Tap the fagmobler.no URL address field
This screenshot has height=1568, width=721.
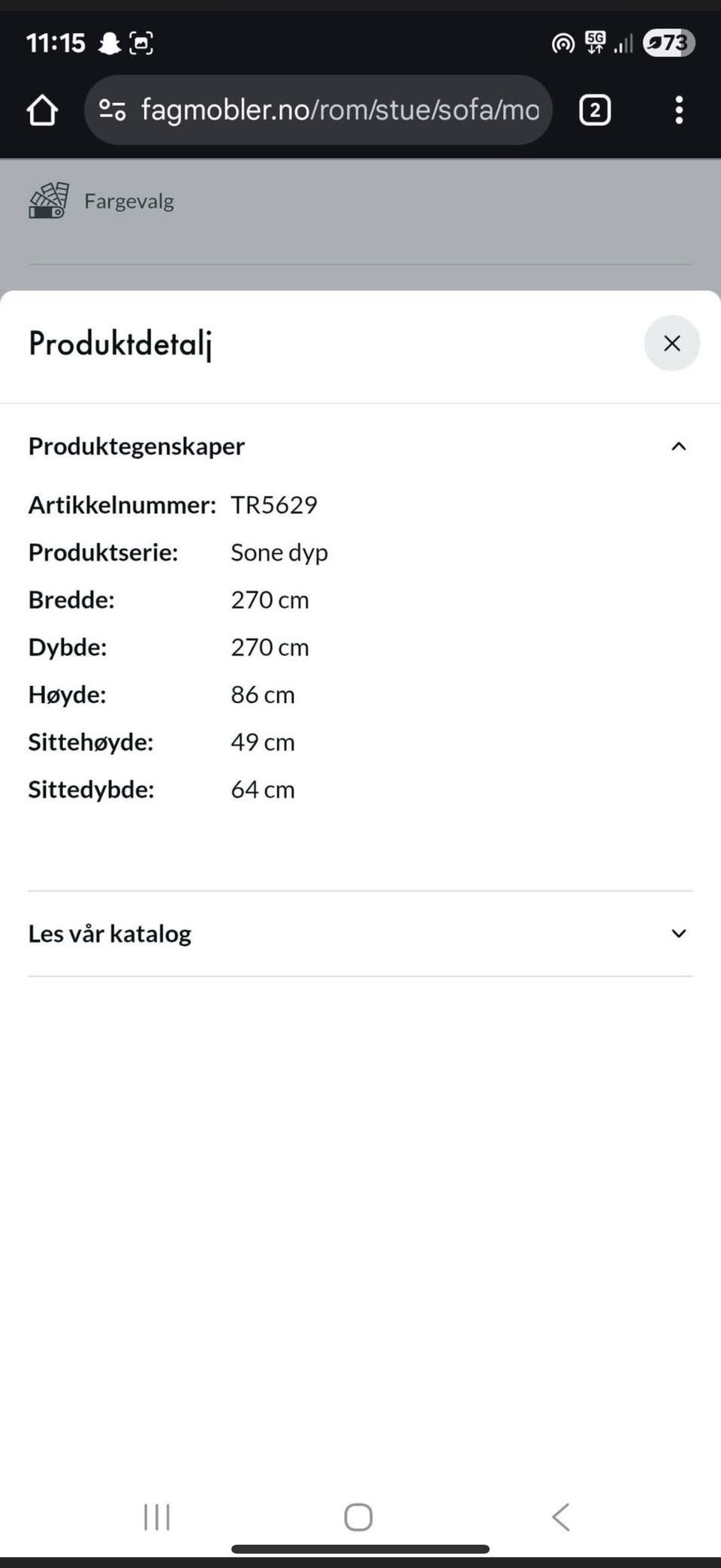[339, 110]
